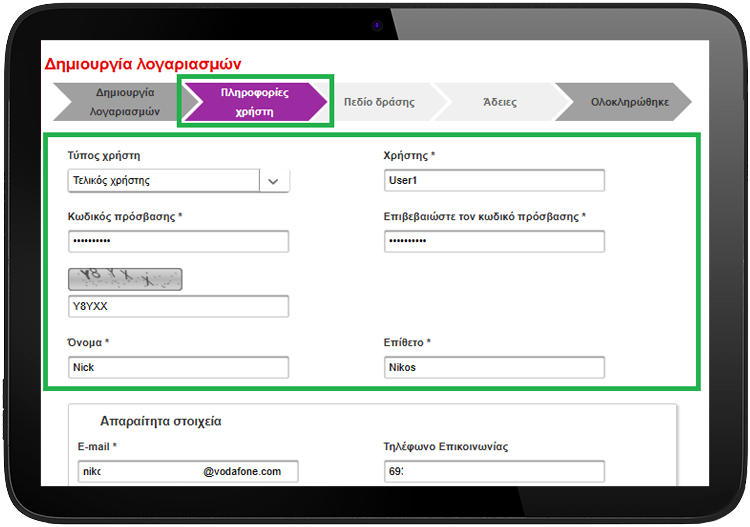Click the E-mail field with vodafone.com
The height and width of the screenshot is (527, 750).
[188, 472]
